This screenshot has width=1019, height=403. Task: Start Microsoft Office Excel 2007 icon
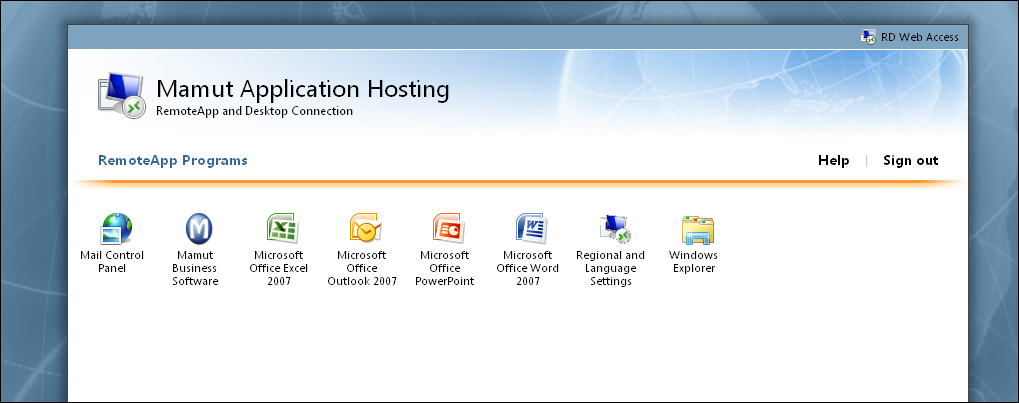(282, 229)
